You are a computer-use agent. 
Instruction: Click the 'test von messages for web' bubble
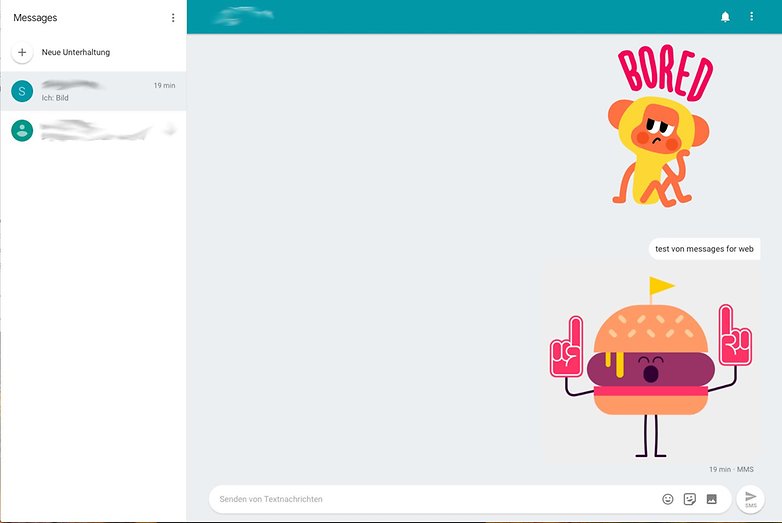[x=704, y=249]
